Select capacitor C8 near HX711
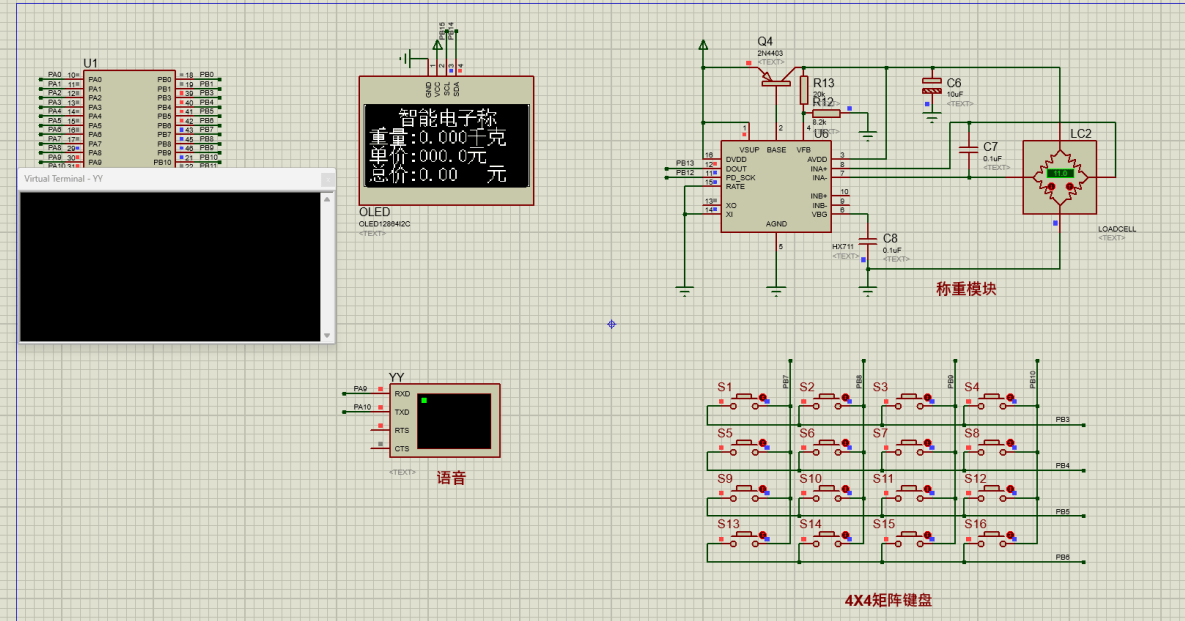 [866, 243]
